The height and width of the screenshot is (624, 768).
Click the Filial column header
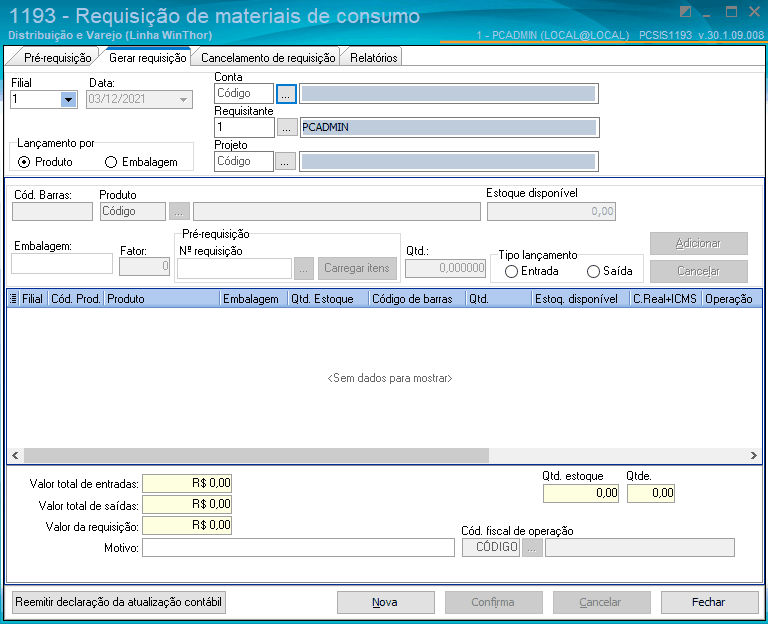pos(33,299)
